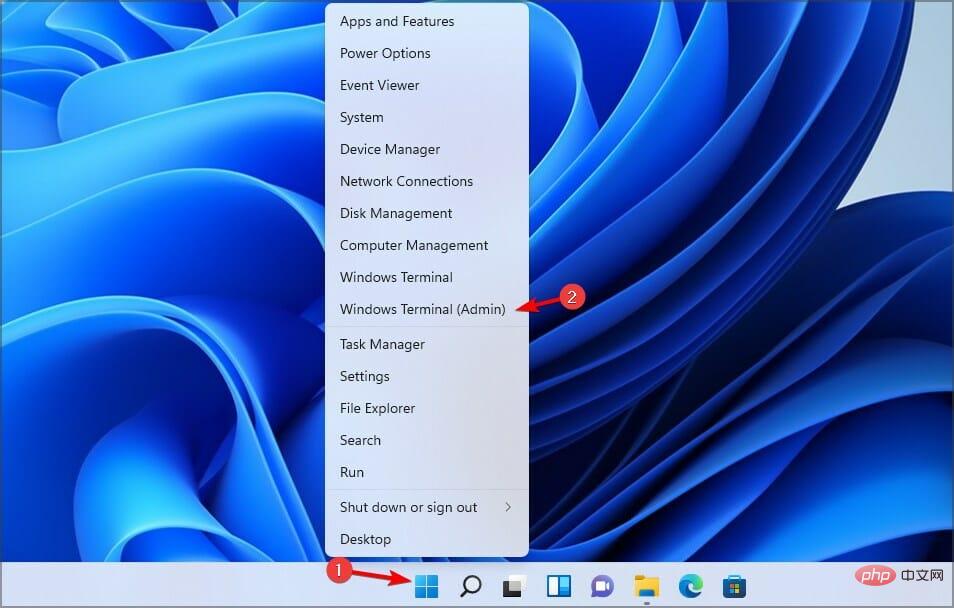The image size is (954, 608).
Task: Open Event Viewer from menu
Action: pyautogui.click(x=427, y=85)
